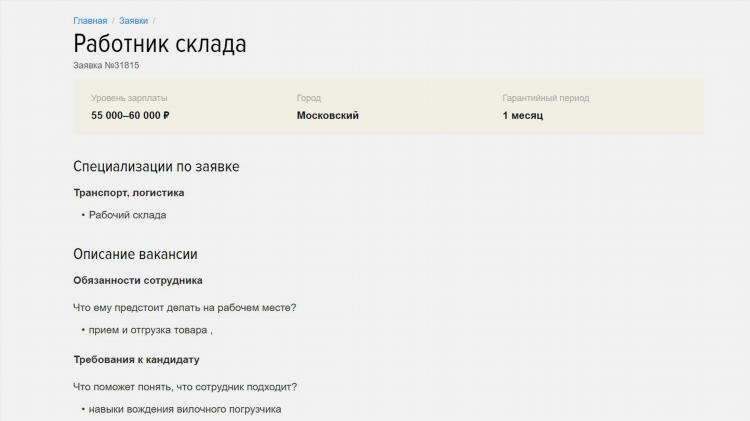Click the Гарантийный период label
This screenshot has height=421, width=750.
(546, 98)
